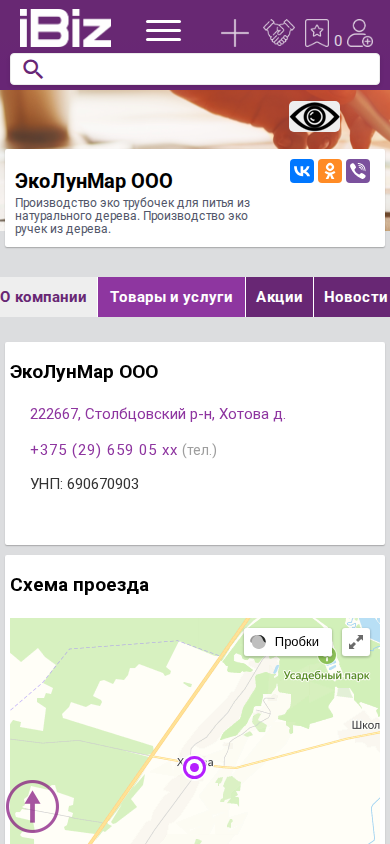Click the add user account icon

pos(359,33)
